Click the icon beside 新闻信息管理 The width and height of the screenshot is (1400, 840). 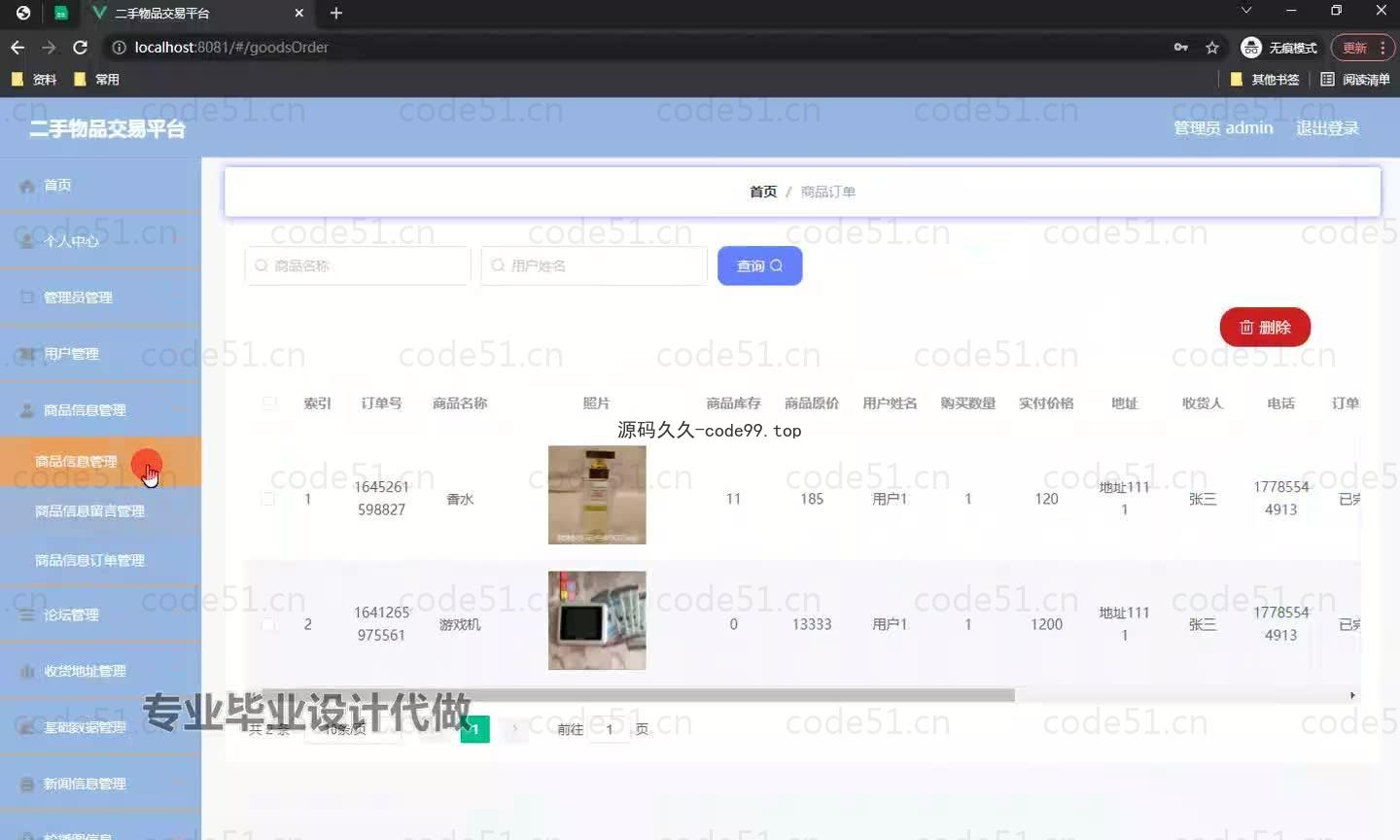click(x=27, y=784)
